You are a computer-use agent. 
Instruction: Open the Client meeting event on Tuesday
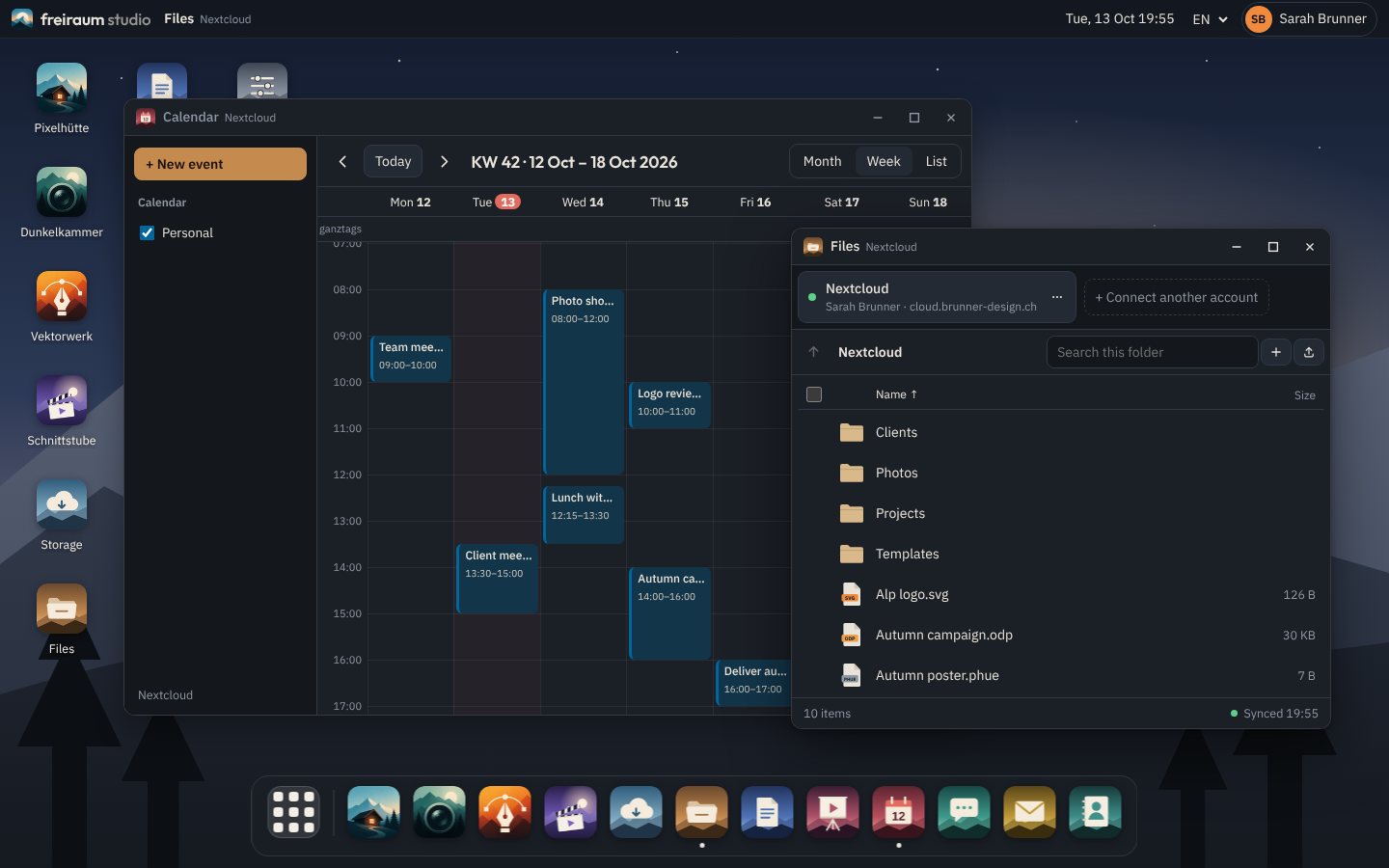pyautogui.click(x=497, y=579)
